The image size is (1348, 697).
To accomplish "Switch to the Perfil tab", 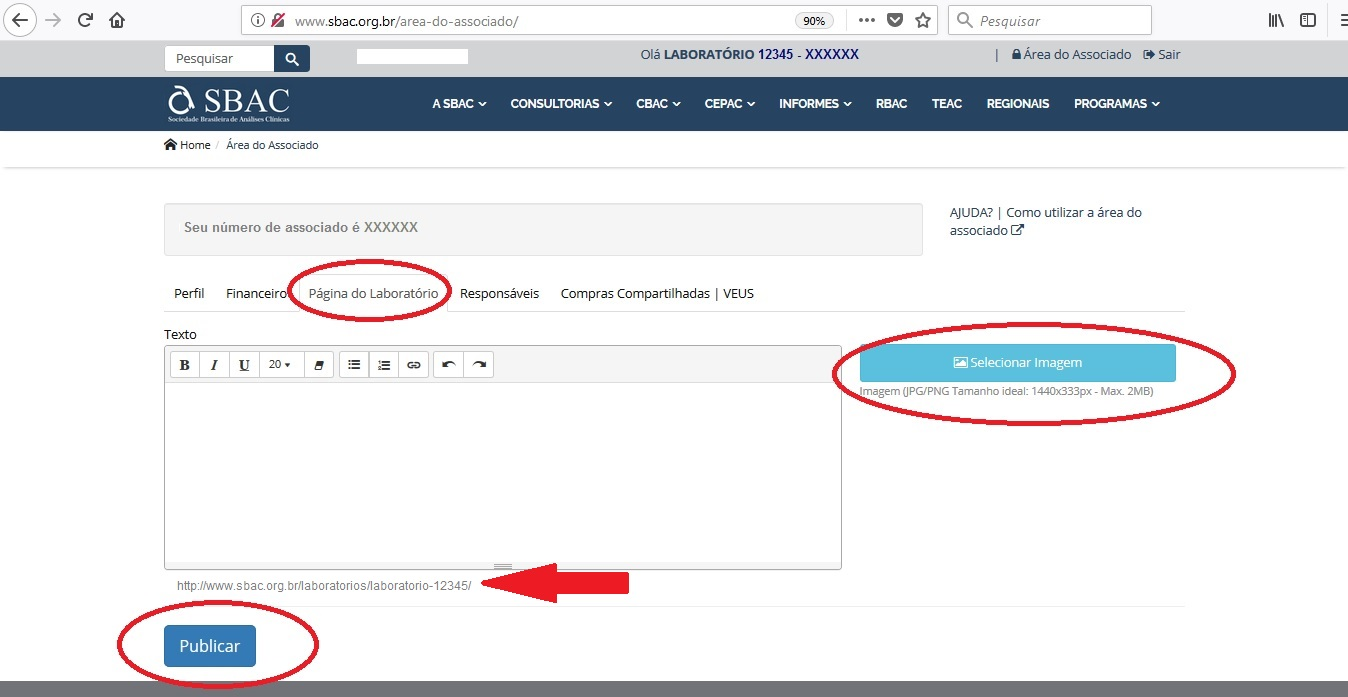I will (x=189, y=293).
